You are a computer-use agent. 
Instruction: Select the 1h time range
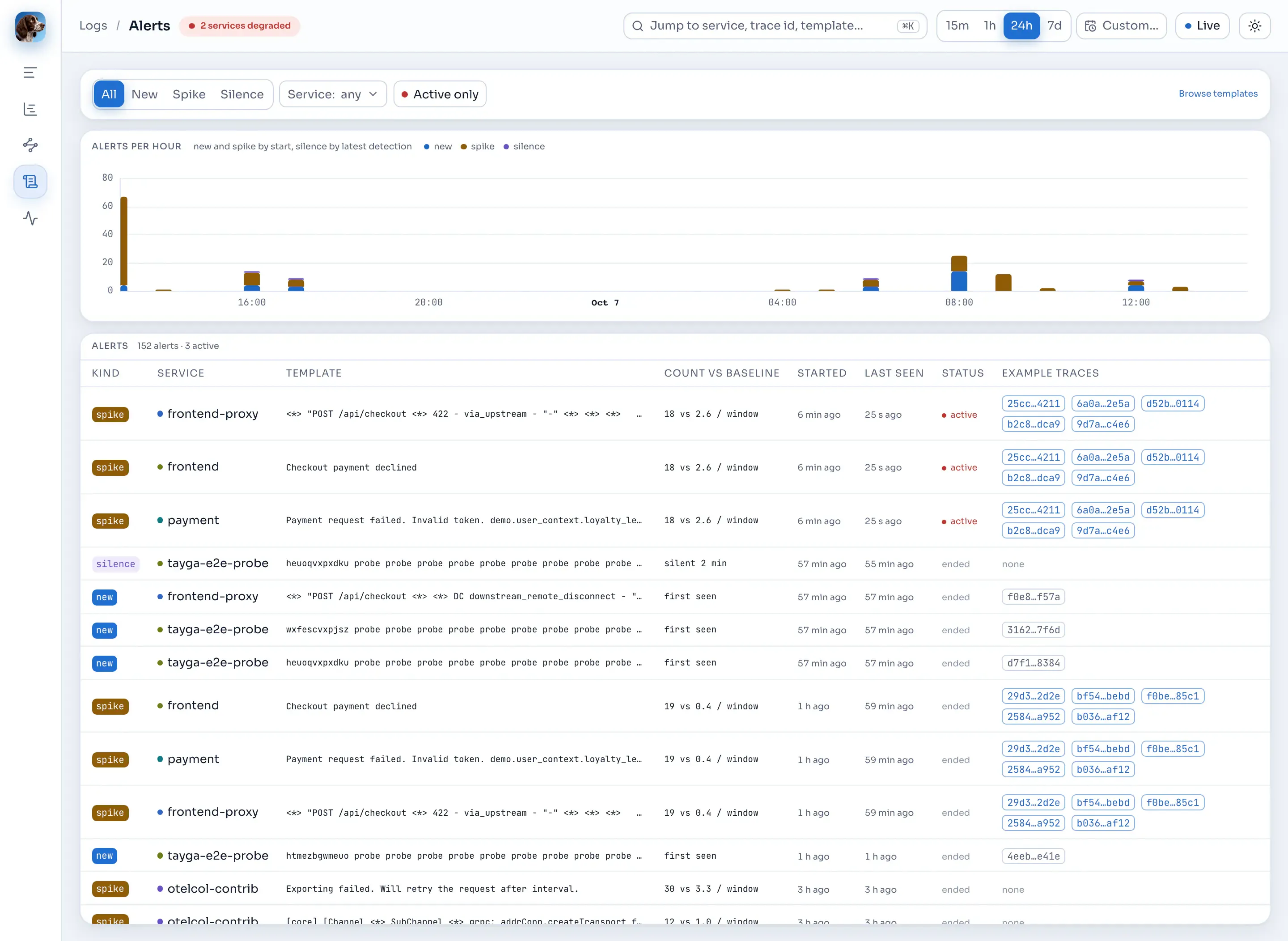click(x=990, y=25)
